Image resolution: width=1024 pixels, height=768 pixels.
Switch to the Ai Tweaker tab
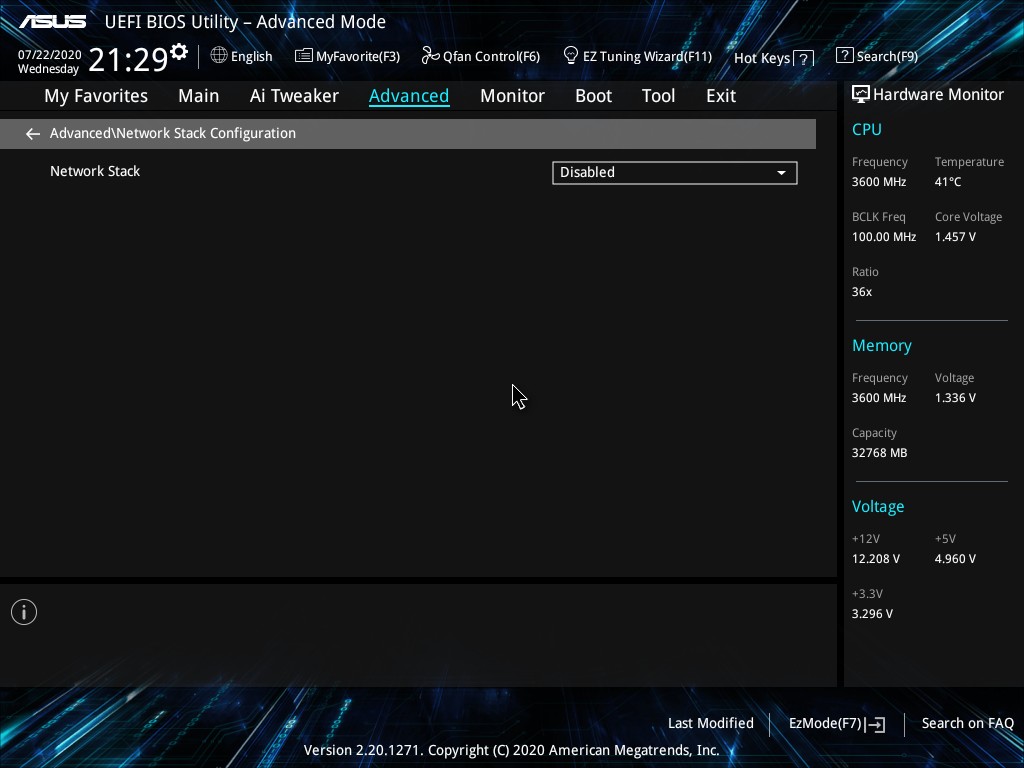point(294,96)
